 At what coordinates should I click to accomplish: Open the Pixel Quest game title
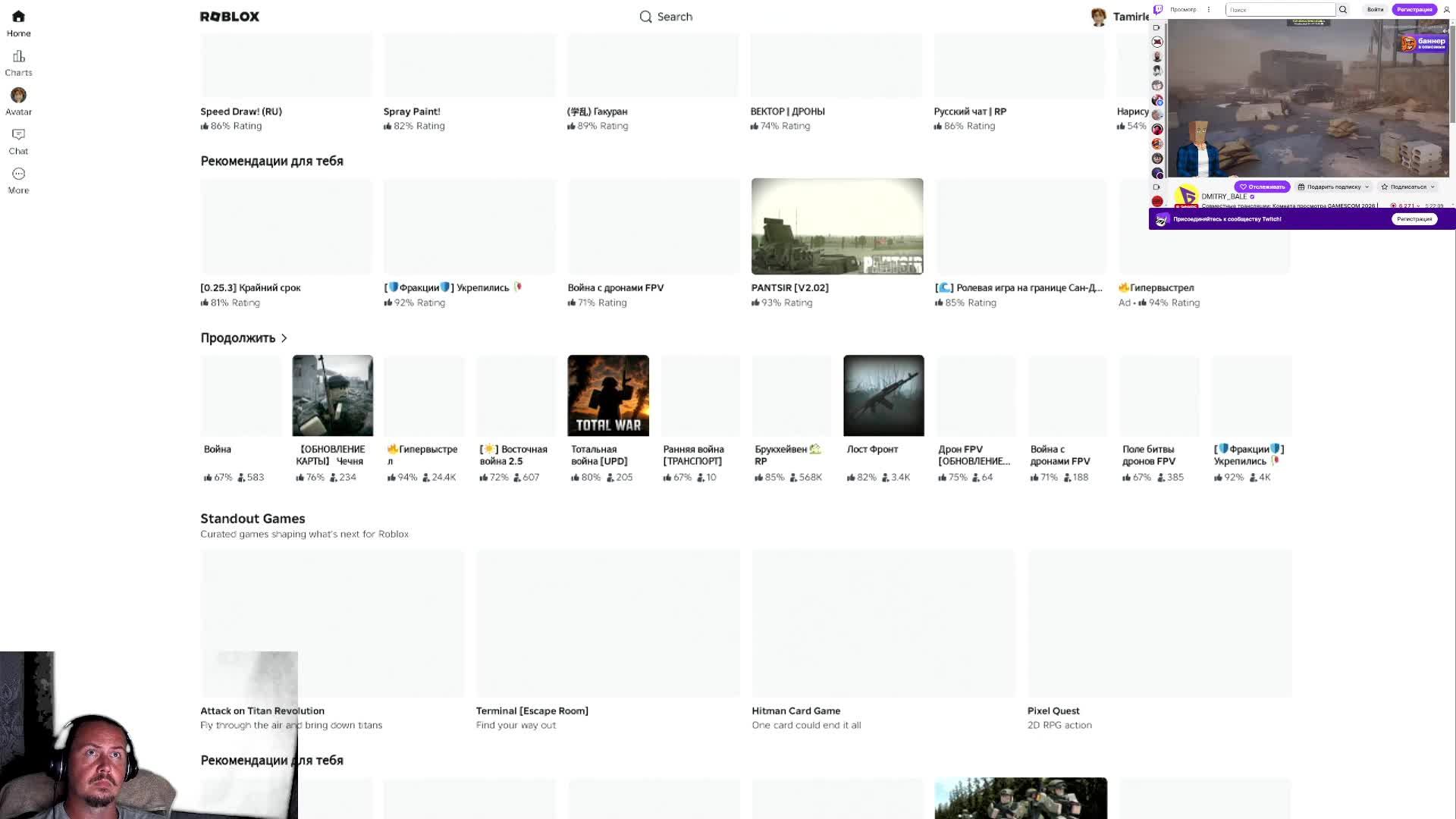[1053, 711]
